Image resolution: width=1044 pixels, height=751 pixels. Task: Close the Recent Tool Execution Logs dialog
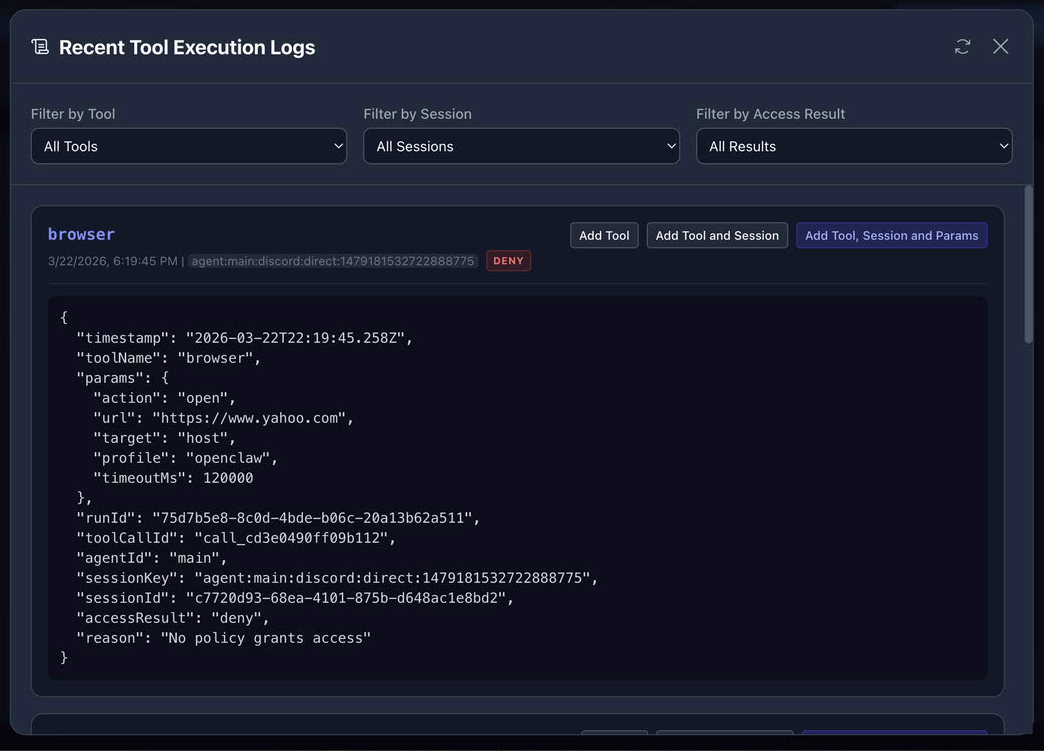[1000, 47]
